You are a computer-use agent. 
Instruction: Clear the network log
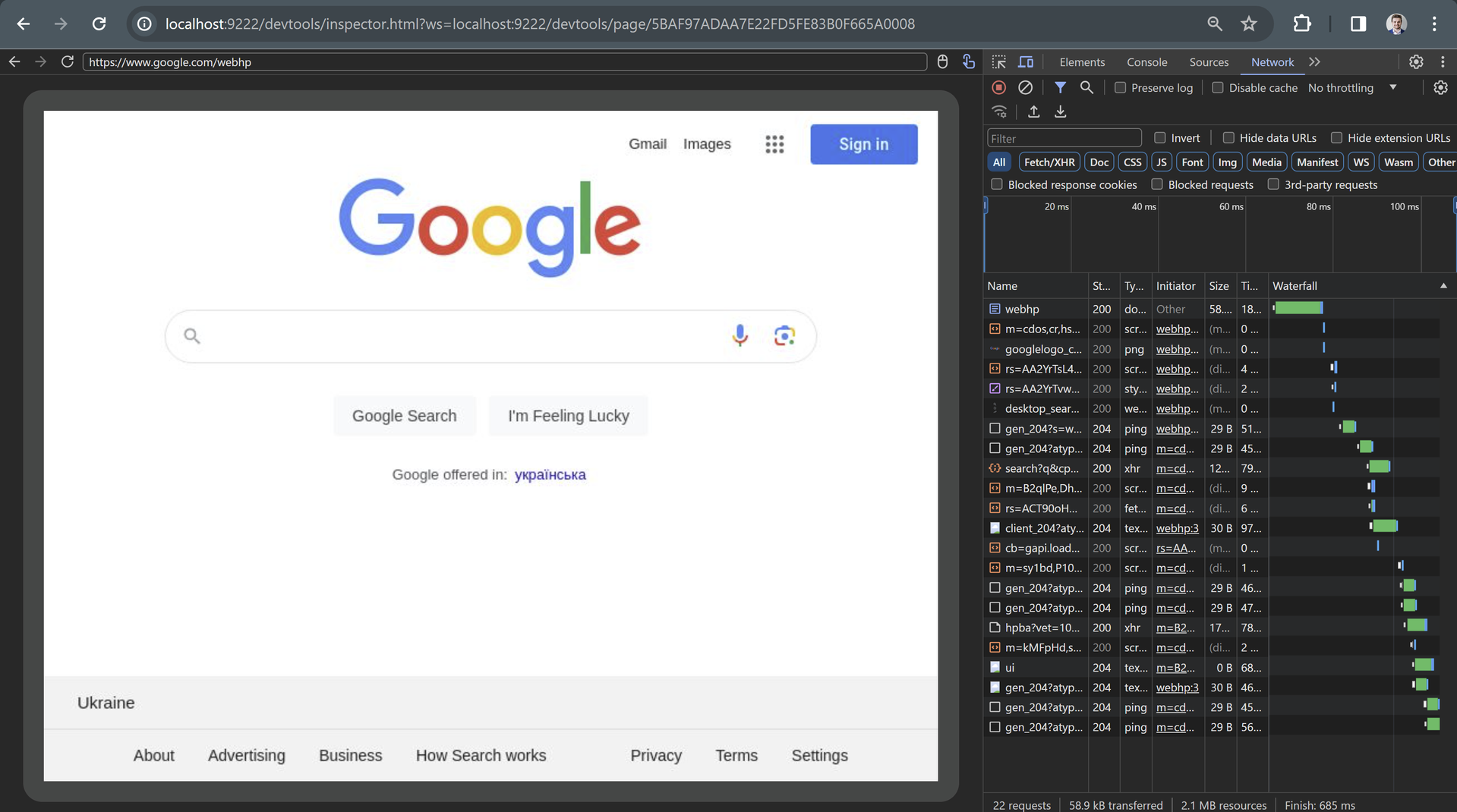click(x=1025, y=88)
